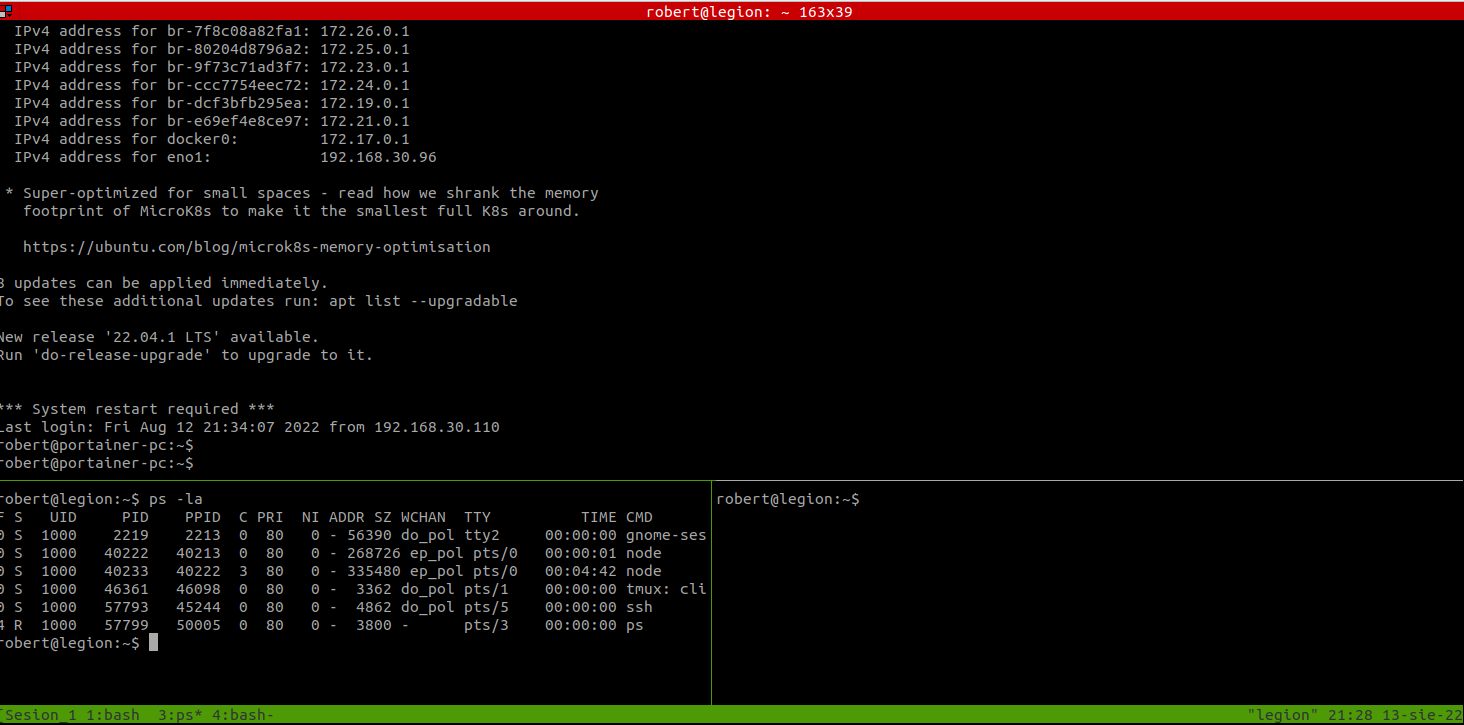This screenshot has width=1464, height=725.
Task: Click the "legion" hostname in status bar
Action: [x=1281, y=715]
